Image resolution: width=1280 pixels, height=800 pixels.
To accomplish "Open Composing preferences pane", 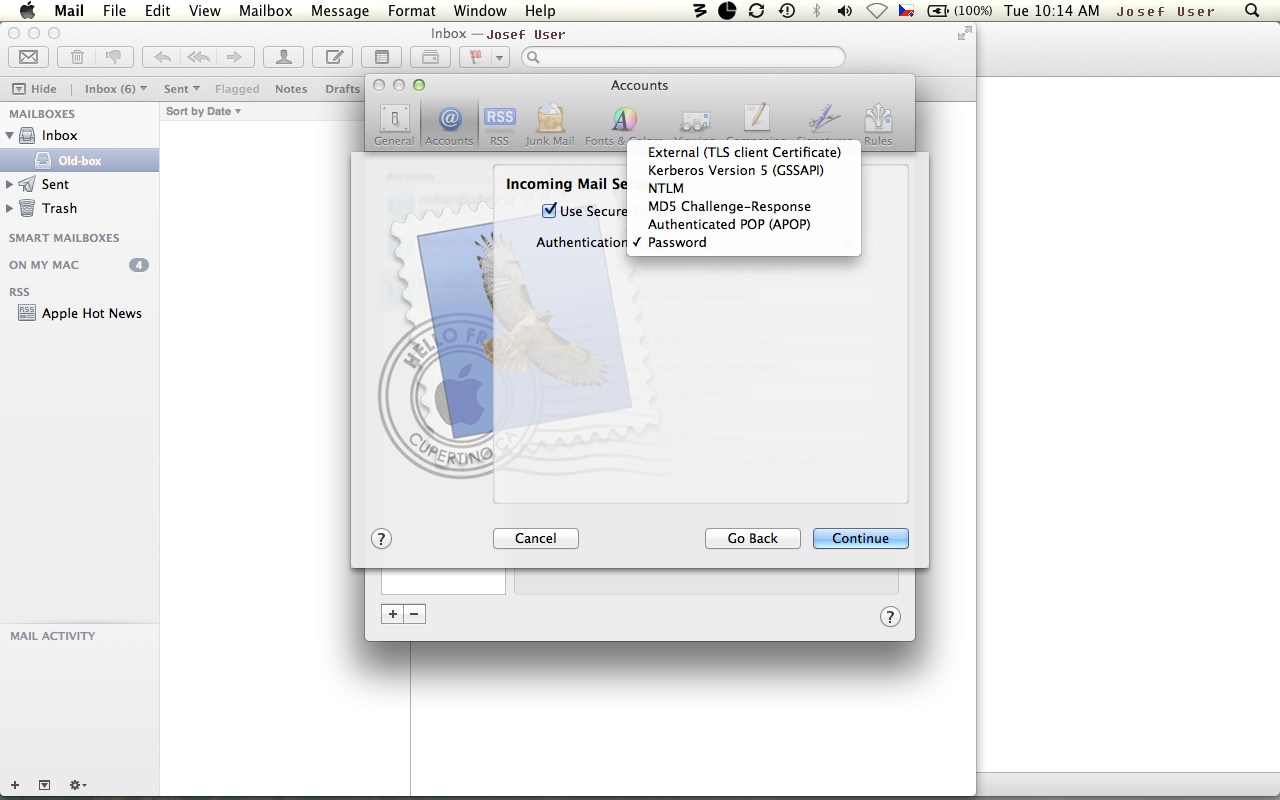I will click(756, 125).
